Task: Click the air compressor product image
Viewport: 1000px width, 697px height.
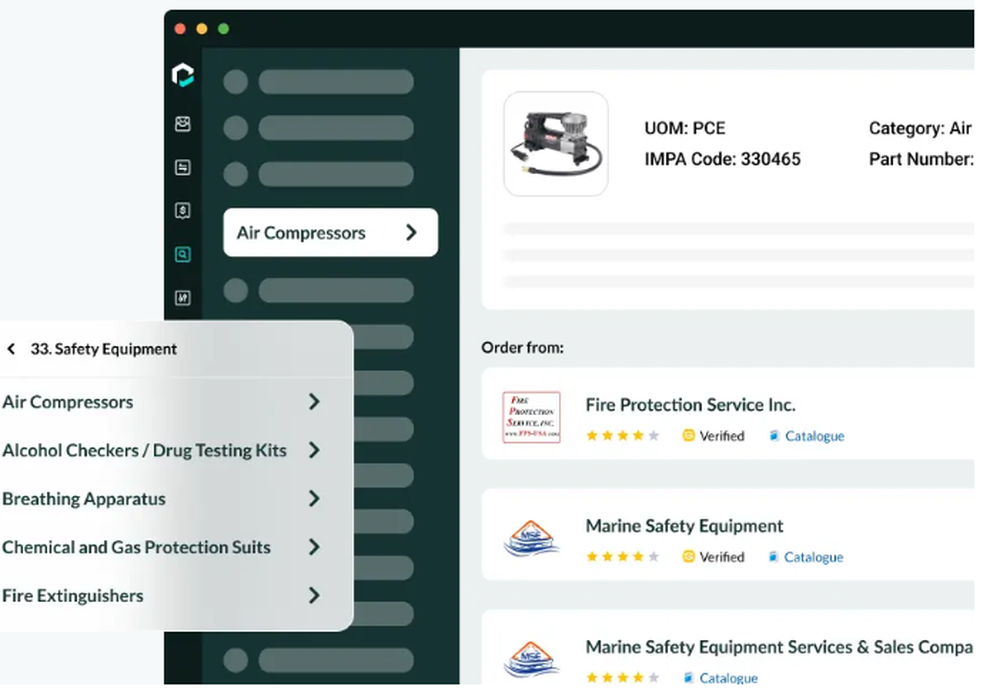Action: pyautogui.click(x=555, y=144)
